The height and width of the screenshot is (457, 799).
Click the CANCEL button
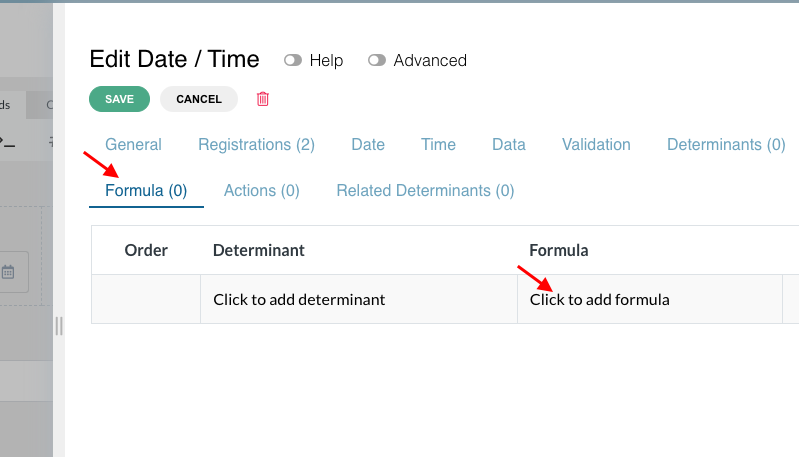199,99
